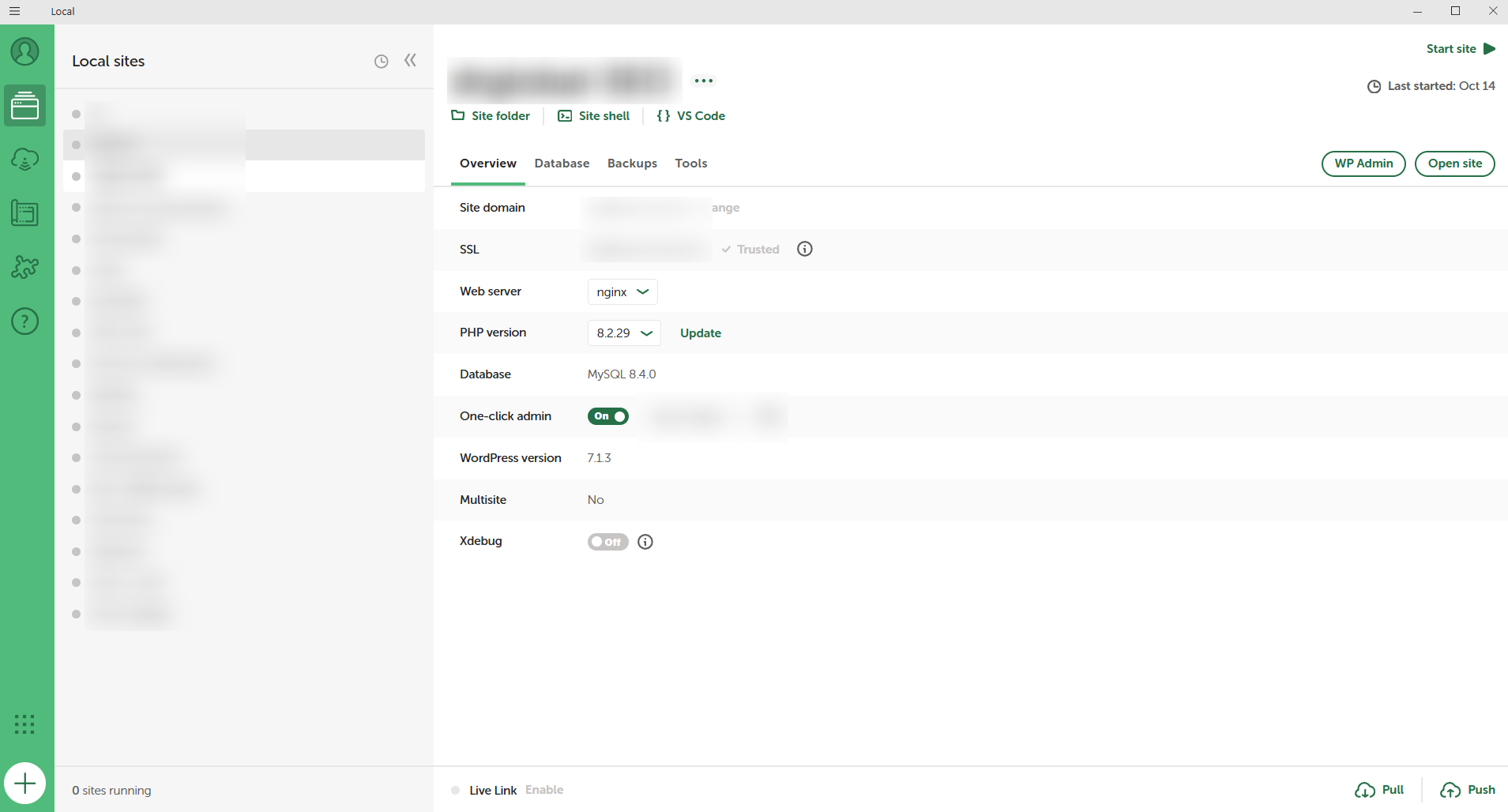1508x812 pixels.
Task: Click the SSL info icon
Action: click(805, 249)
